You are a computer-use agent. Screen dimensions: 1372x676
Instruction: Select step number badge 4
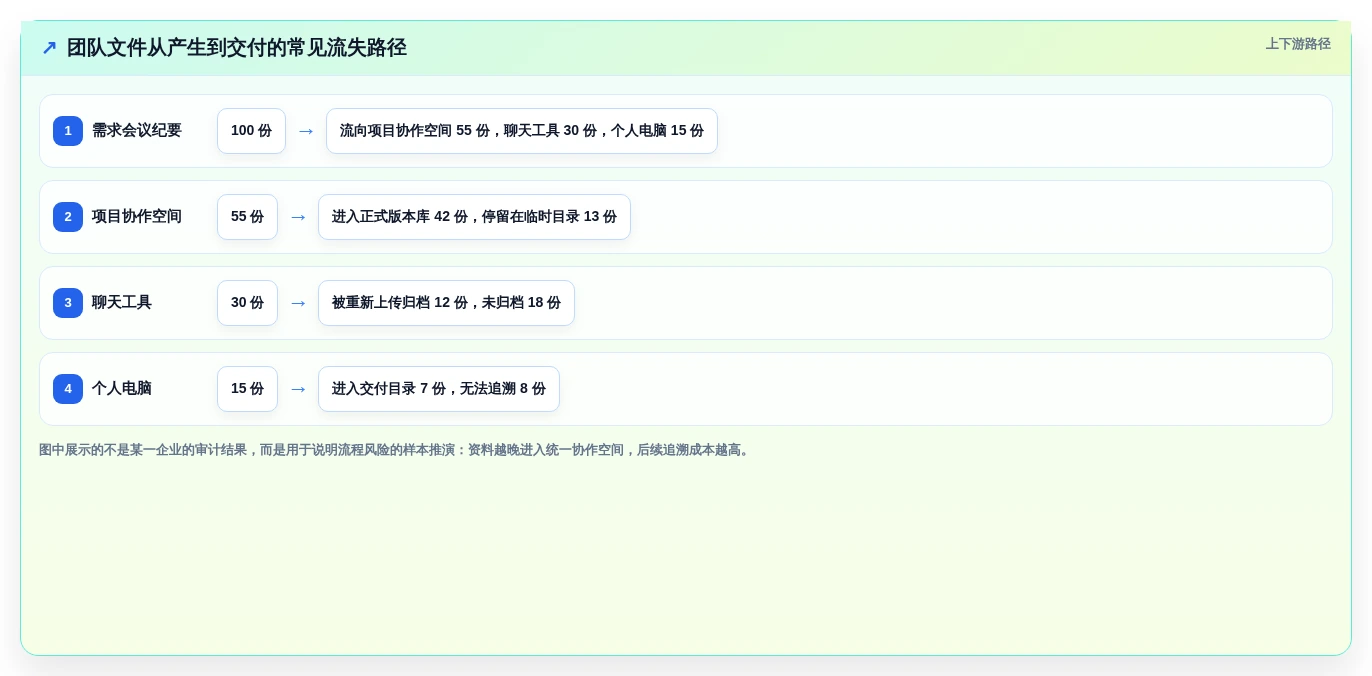pos(68,389)
